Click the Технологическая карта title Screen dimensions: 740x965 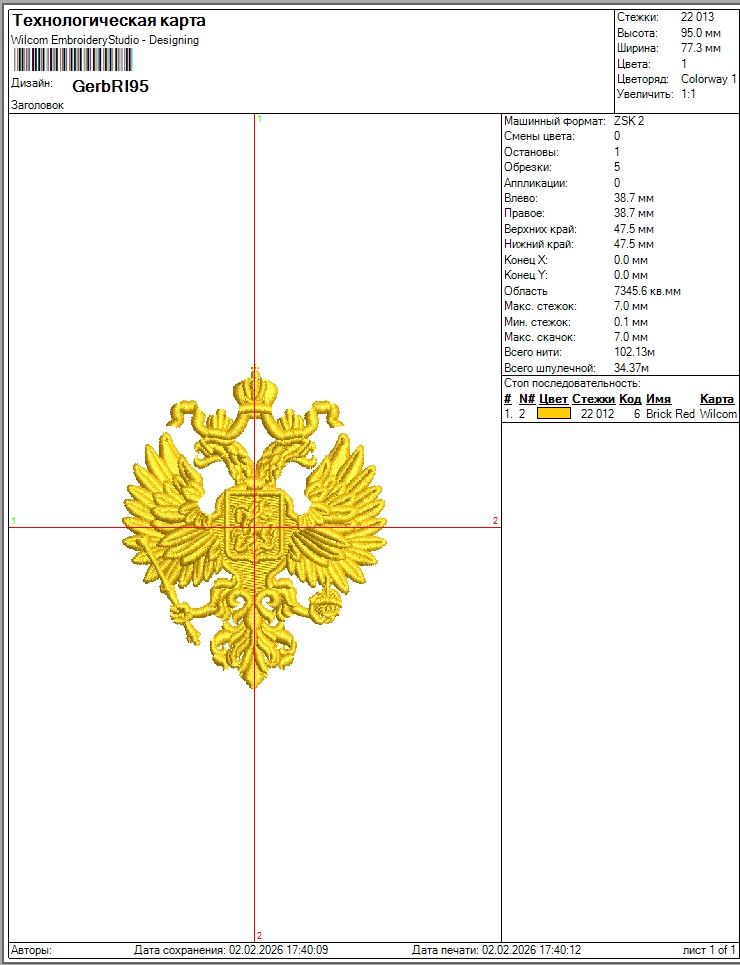click(108, 21)
